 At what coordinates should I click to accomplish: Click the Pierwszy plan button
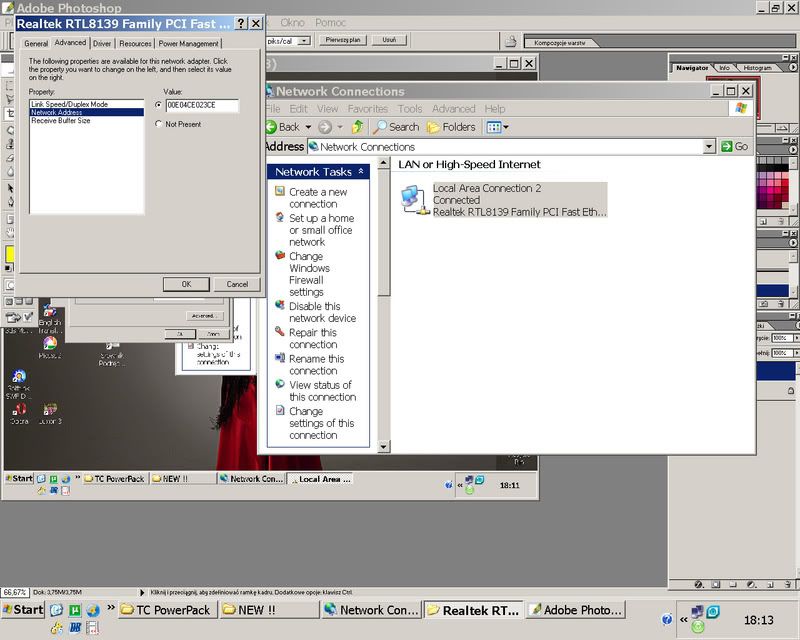click(x=342, y=40)
